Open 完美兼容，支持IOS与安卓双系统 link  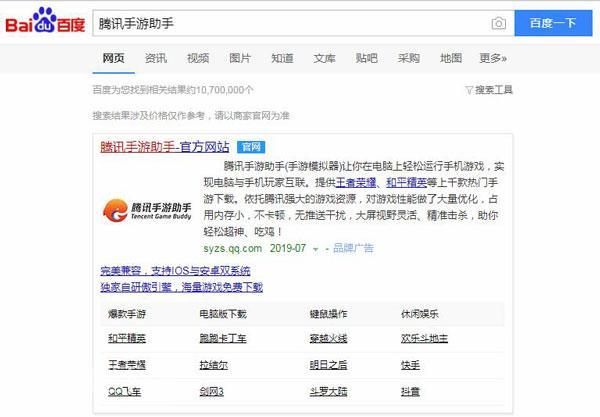pos(175,271)
